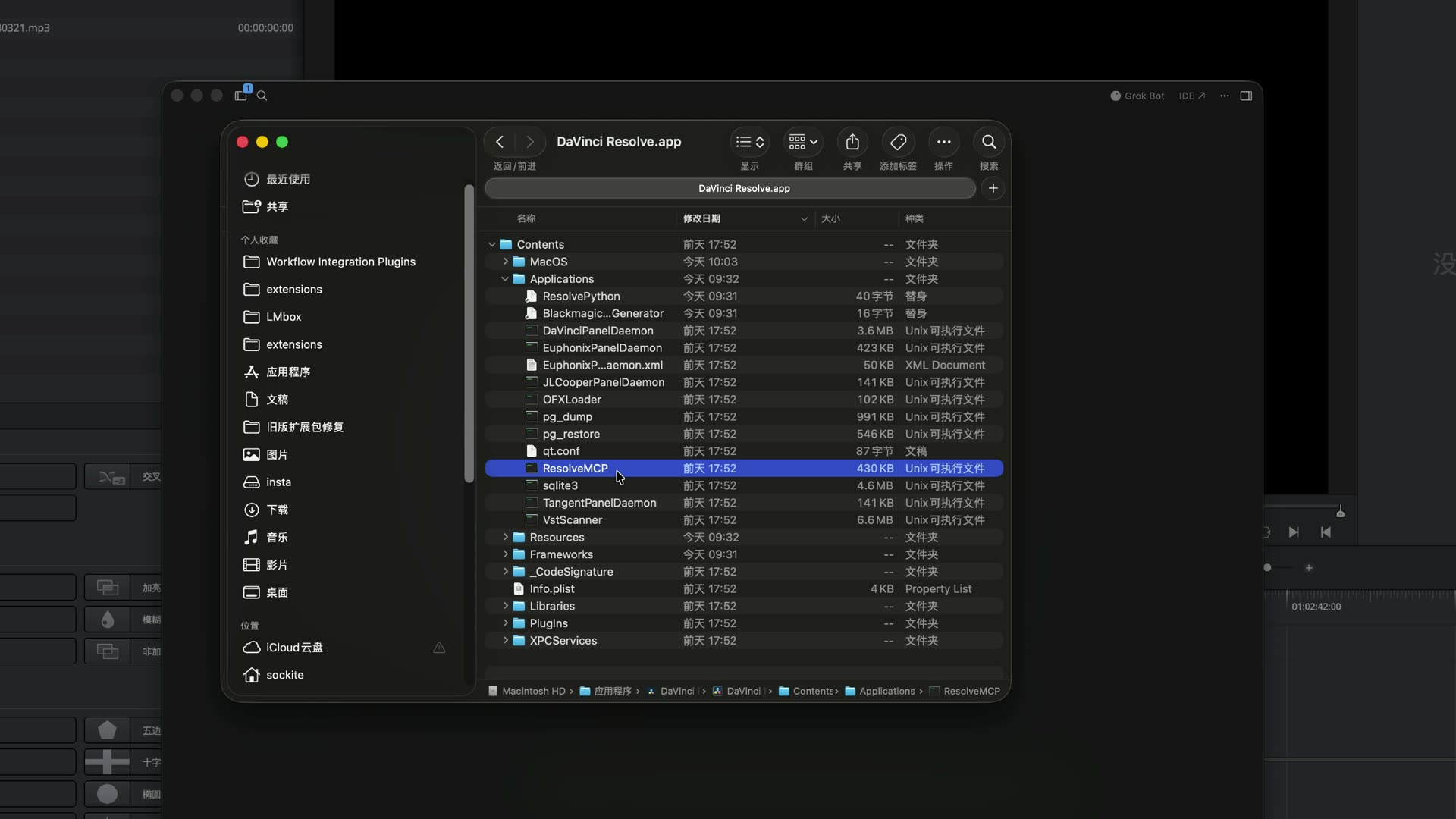Open the Music (音乐) sidebar item
This screenshot has height=819, width=1456.
265,537
